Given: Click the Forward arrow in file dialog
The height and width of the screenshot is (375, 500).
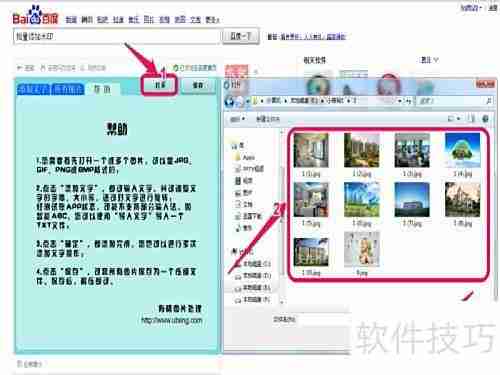Looking at the screenshot, I should pyautogui.click(x=240, y=101).
